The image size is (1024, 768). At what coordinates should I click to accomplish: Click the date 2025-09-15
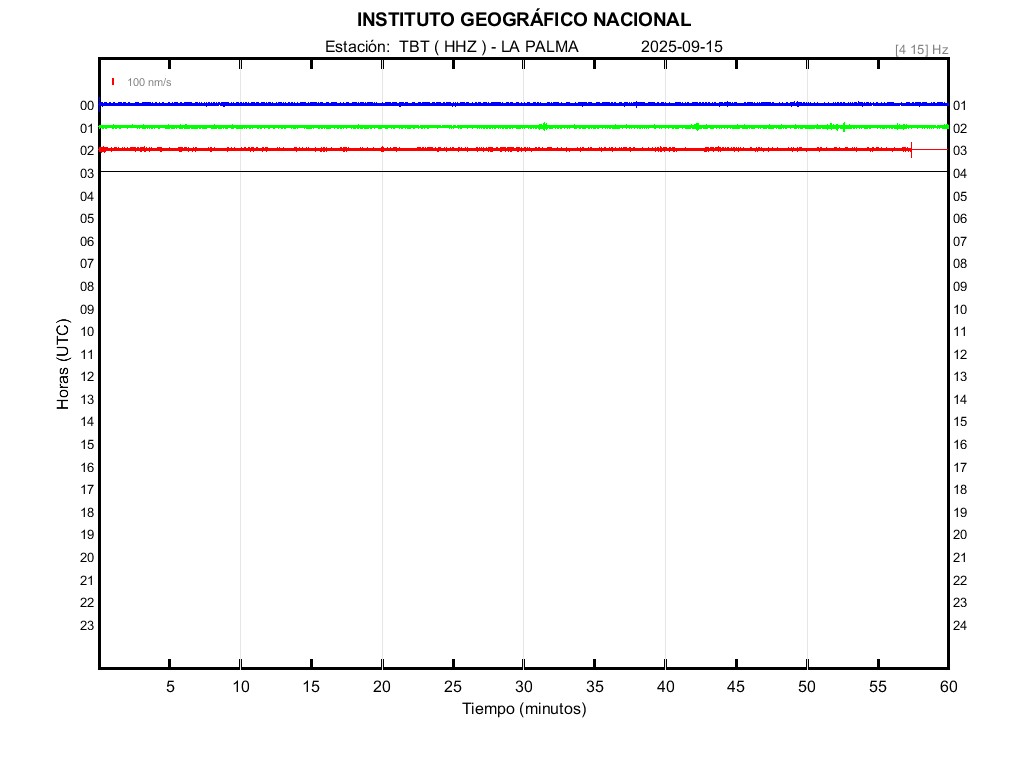682,47
